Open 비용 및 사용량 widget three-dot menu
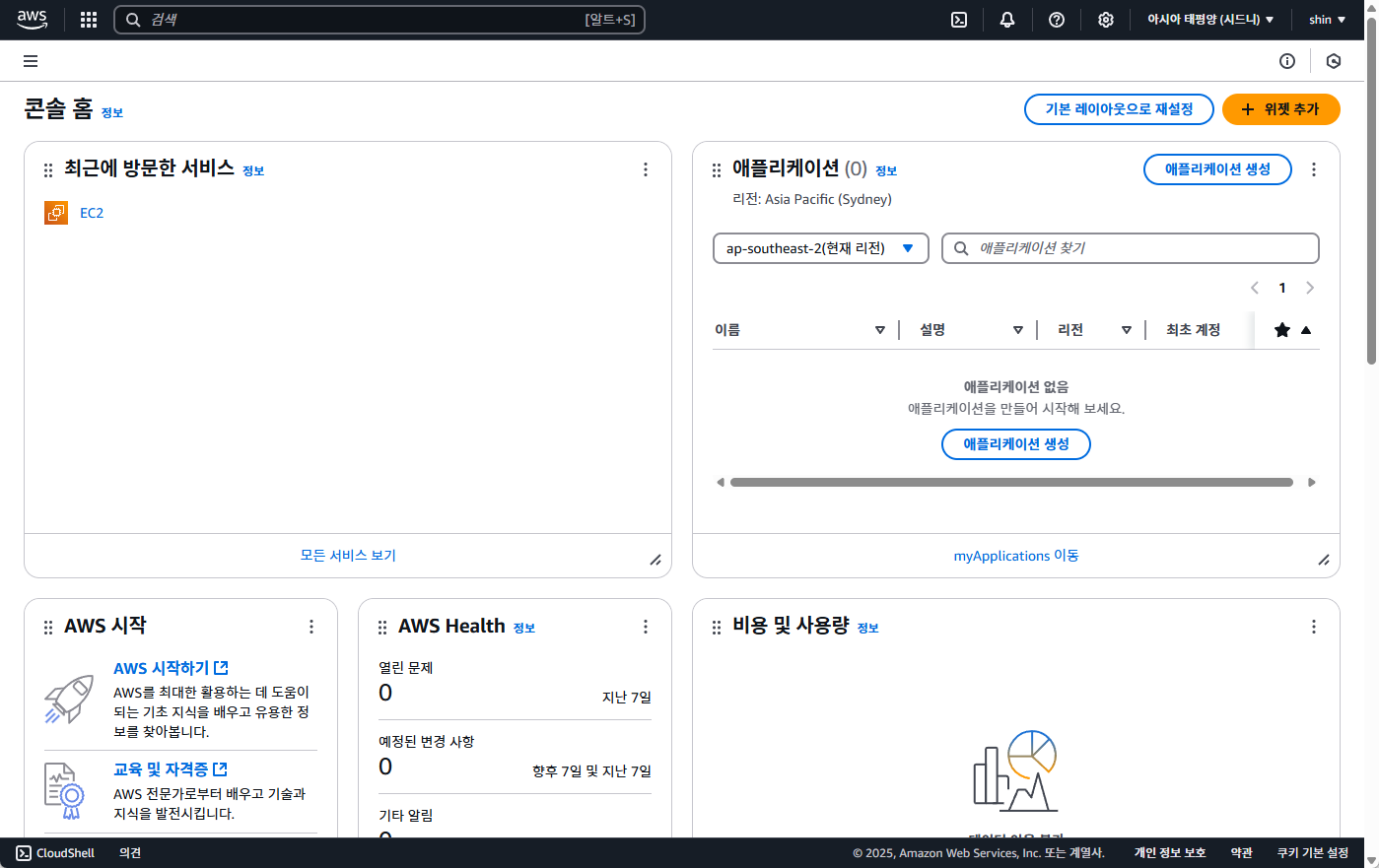 pyautogui.click(x=1314, y=627)
